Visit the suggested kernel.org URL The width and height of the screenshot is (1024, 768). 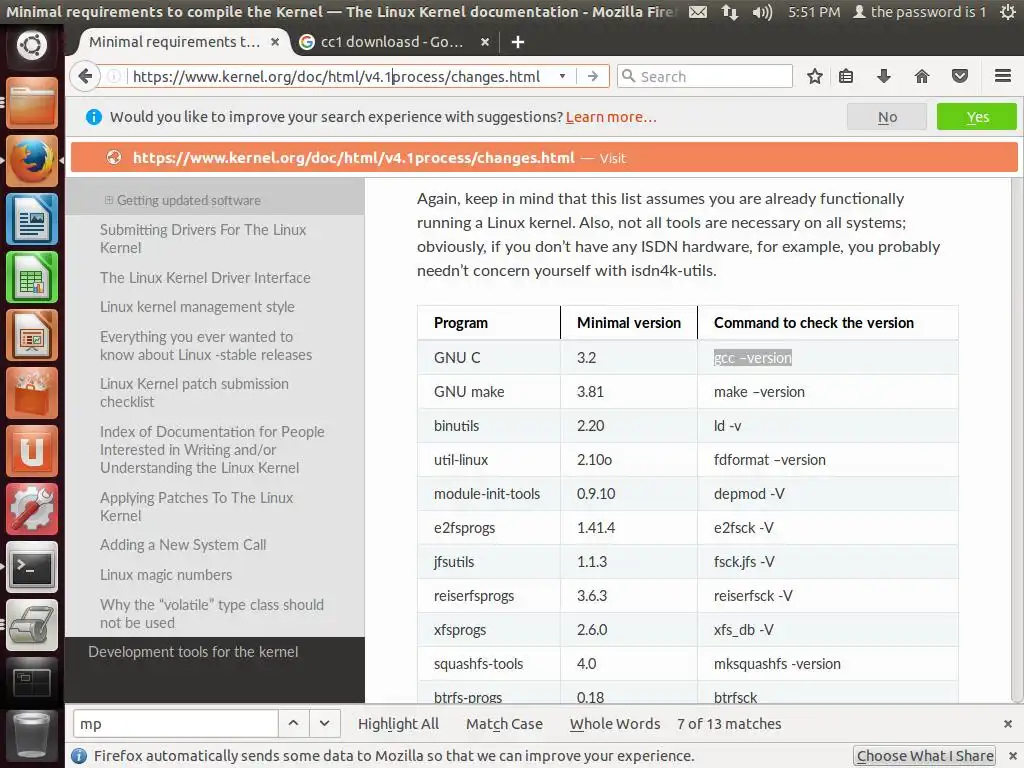(x=543, y=157)
